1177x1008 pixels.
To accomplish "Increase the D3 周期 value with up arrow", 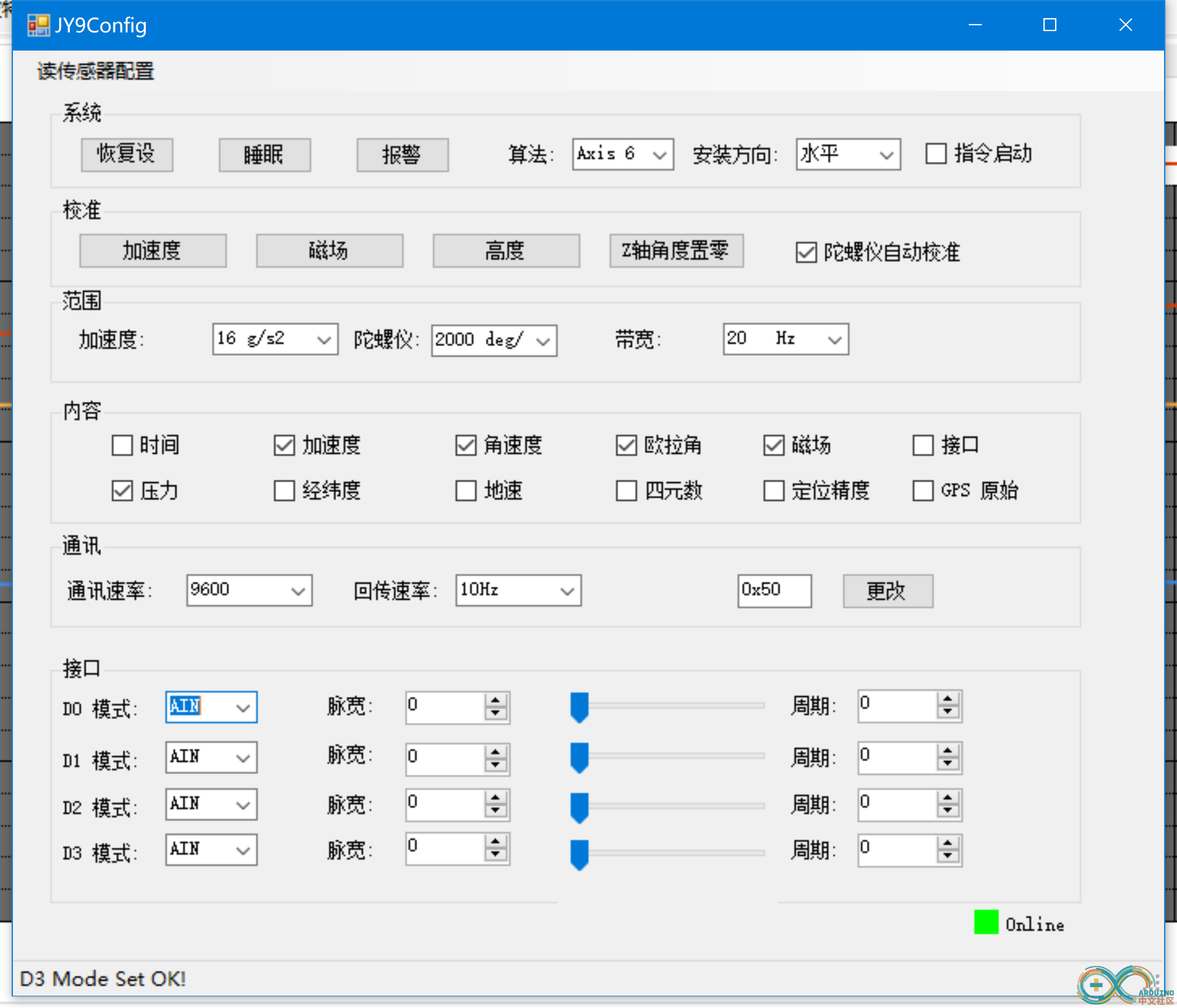I will [948, 843].
